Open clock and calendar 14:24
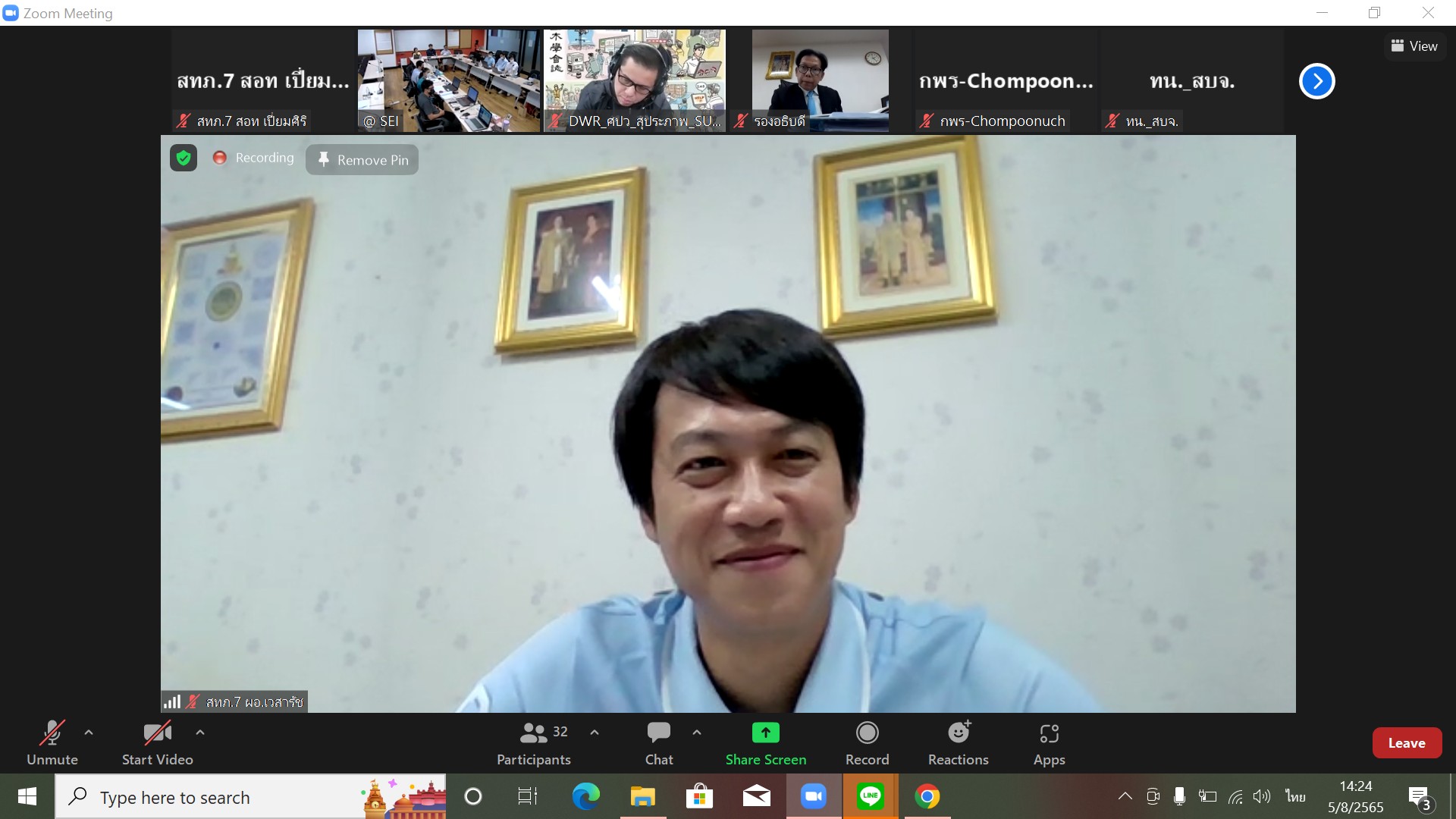This screenshot has height=819, width=1456. (1356, 796)
